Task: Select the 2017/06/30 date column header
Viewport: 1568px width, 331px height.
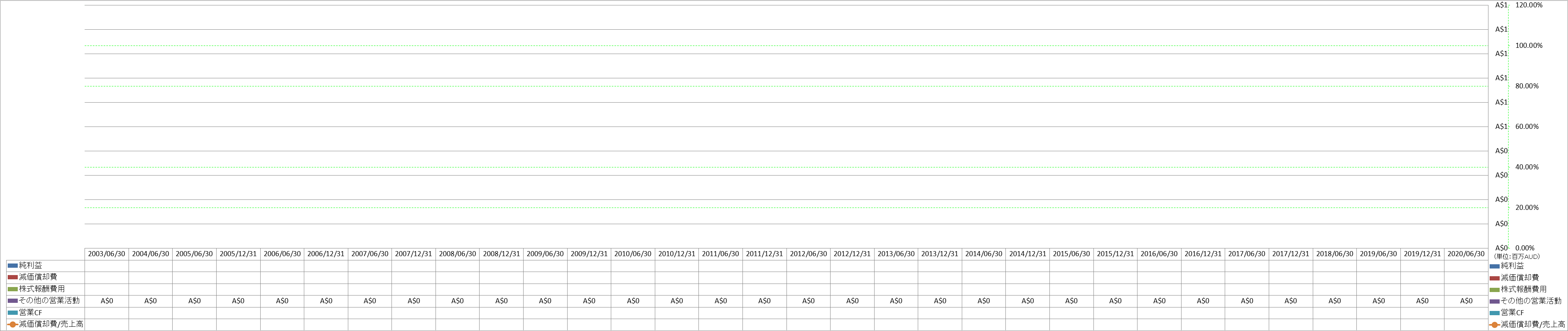Action: pos(1247,254)
